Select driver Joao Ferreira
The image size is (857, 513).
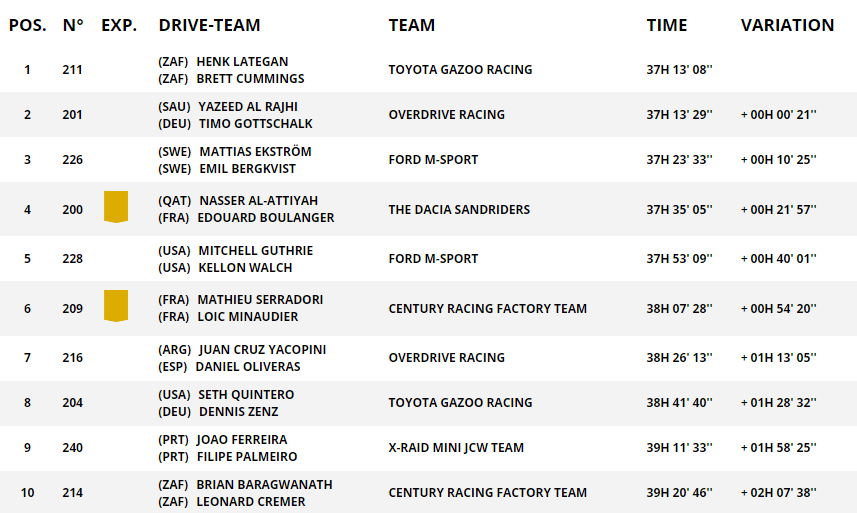tap(242, 439)
